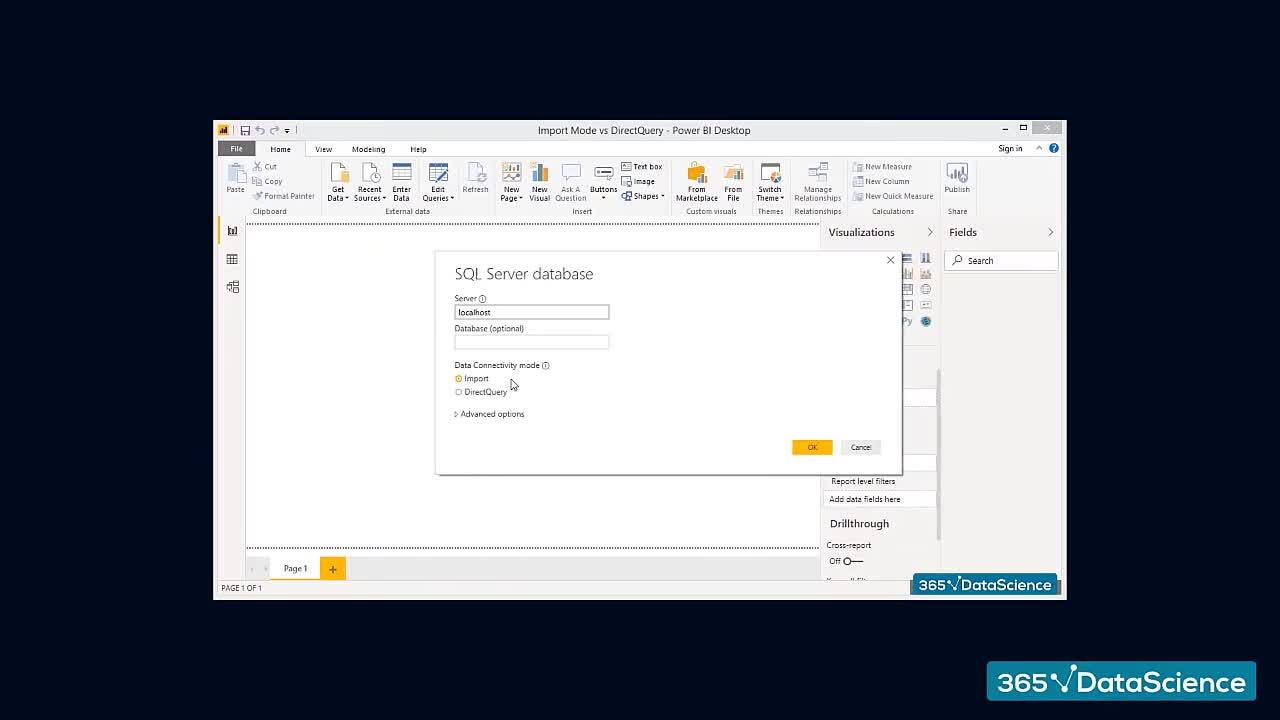The width and height of the screenshot is (1280, 720).
Task: Click the Server info icon
Action: point(482,299)
